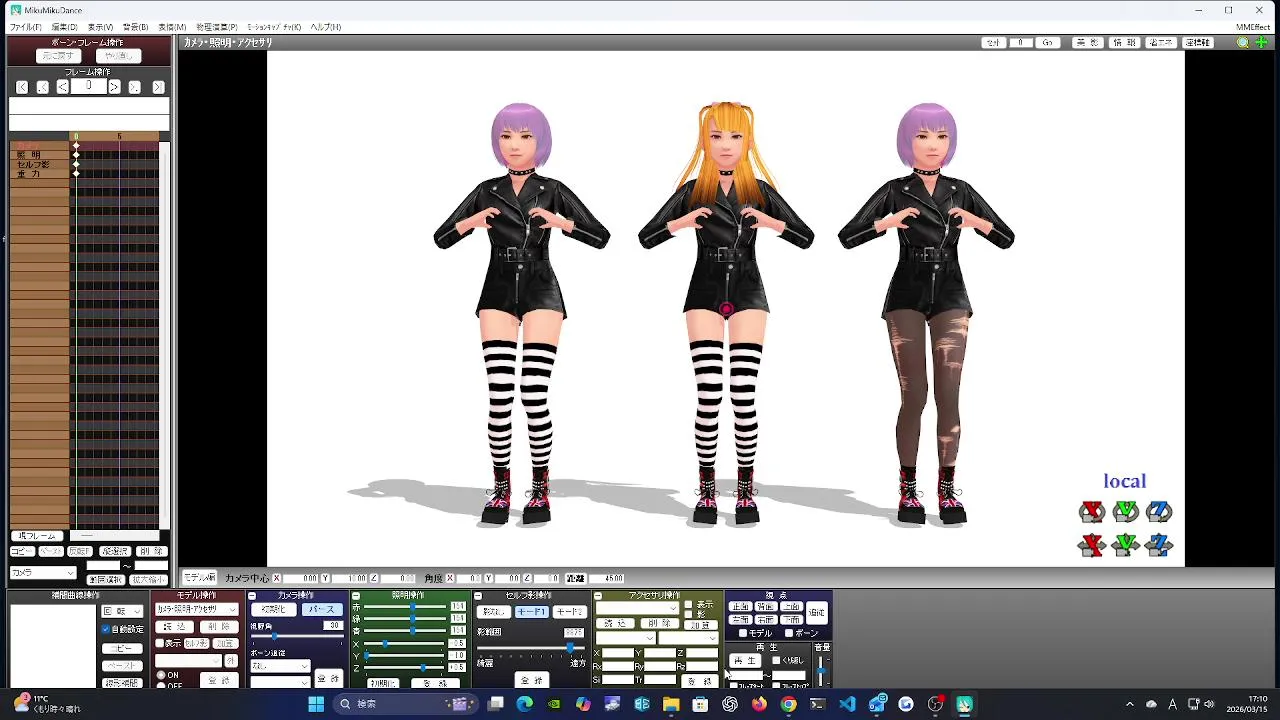Toggle accessory 表示 checkbox

688,605
